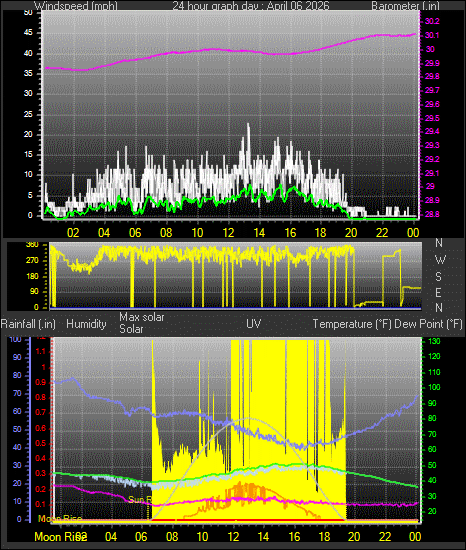466x550 pixels.
Task: Select the "Rainfall (.in)" label
Action: [x=28, y=324]
